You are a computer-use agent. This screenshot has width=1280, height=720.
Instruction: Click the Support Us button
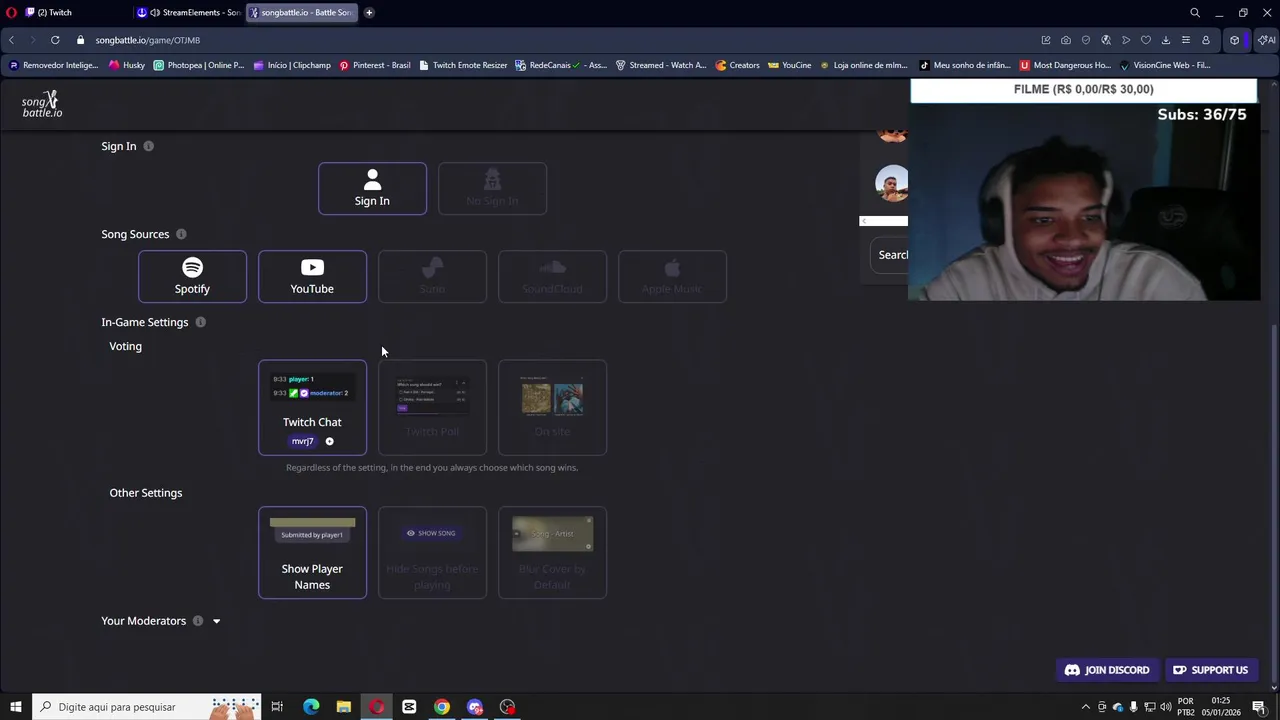(x=1210, y=670)
